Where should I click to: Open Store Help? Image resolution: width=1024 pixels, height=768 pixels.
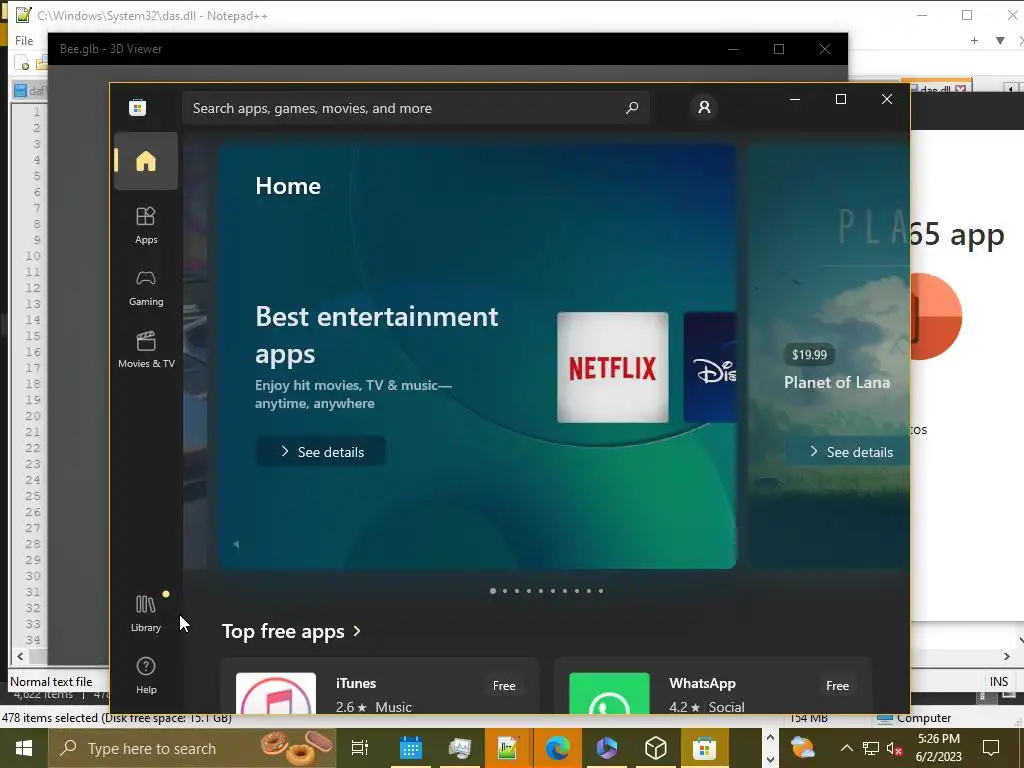[146, 675]
